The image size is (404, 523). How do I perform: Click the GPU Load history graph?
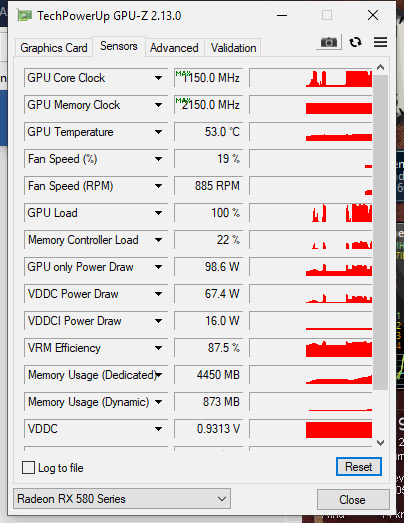311,213
